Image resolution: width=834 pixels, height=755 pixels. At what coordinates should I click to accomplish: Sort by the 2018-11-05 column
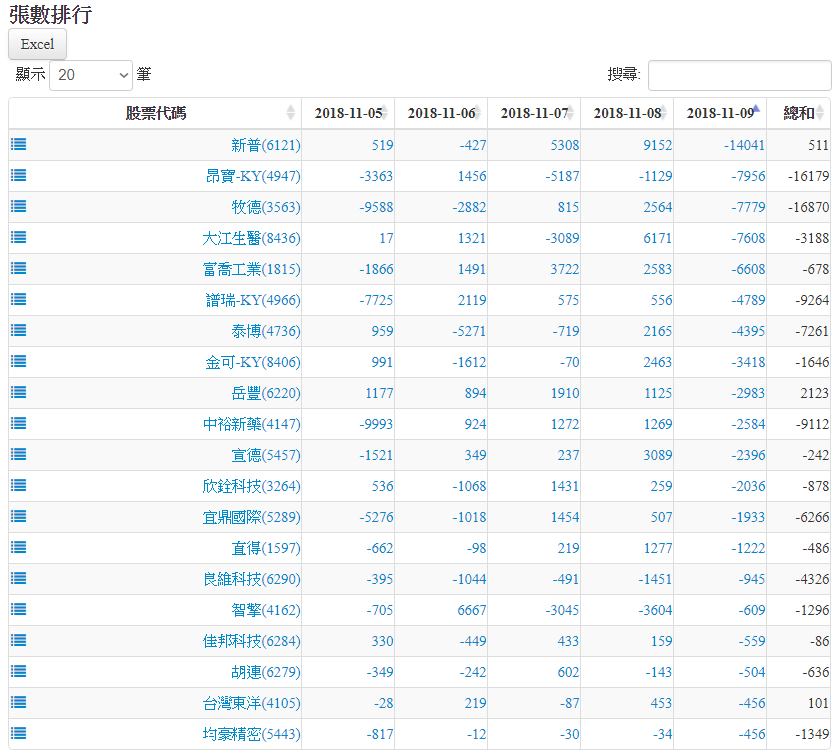[x=348, y=113]
